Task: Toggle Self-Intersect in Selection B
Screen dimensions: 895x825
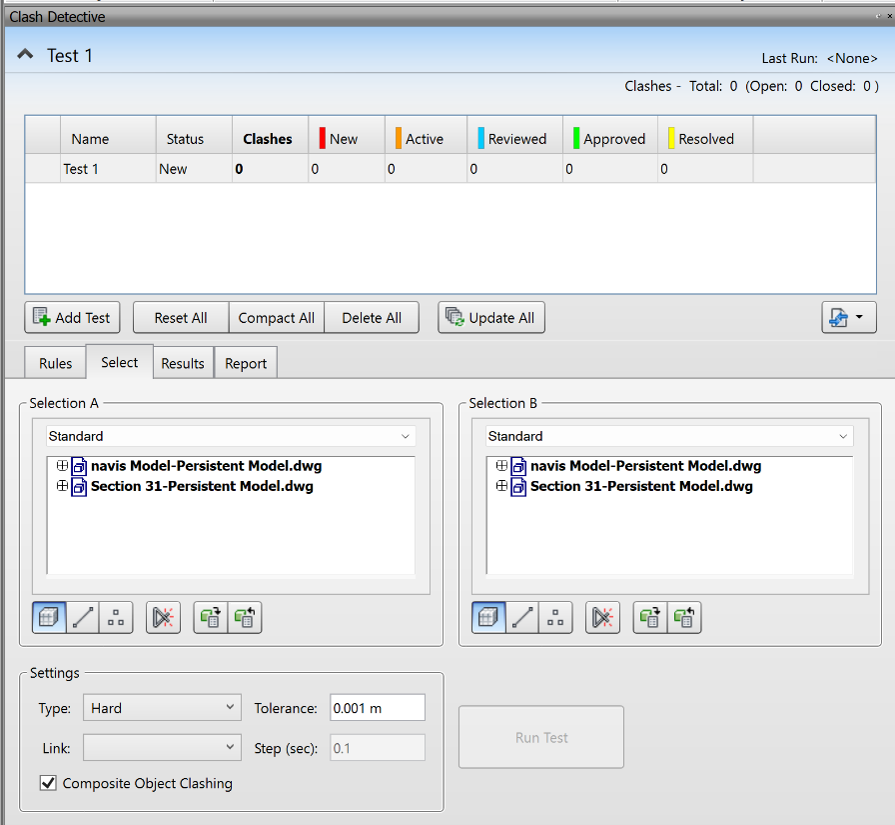Action: tap(603, 617)
